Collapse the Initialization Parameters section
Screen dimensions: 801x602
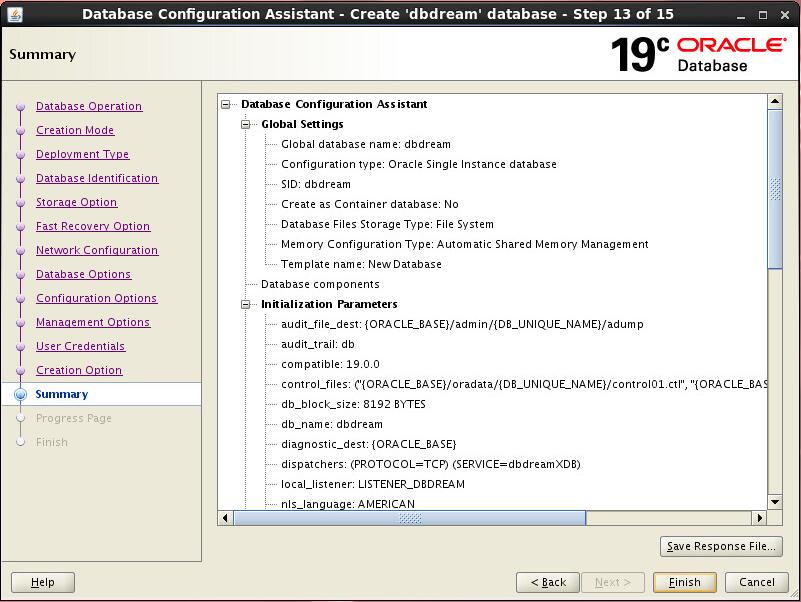[x=247, y=304]
